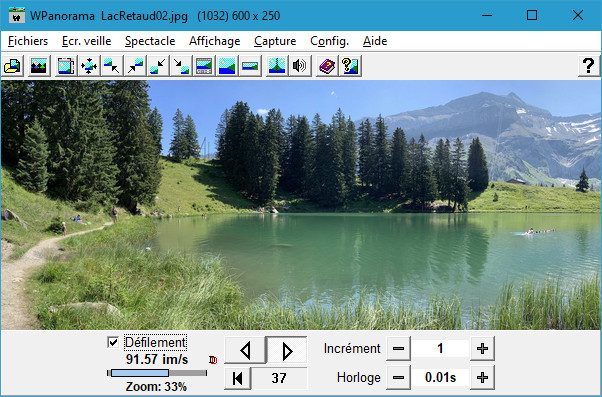This screenshot has width=602, height=397.
Task: Click the screensaver picture toolbar icon
Action: 39,66
